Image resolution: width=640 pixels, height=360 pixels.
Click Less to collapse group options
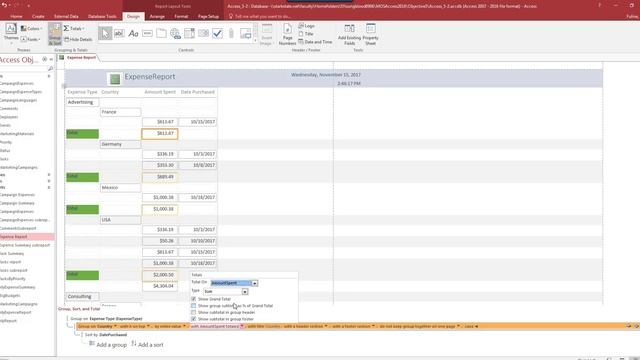pyautogui.click(x=471, y=326)
